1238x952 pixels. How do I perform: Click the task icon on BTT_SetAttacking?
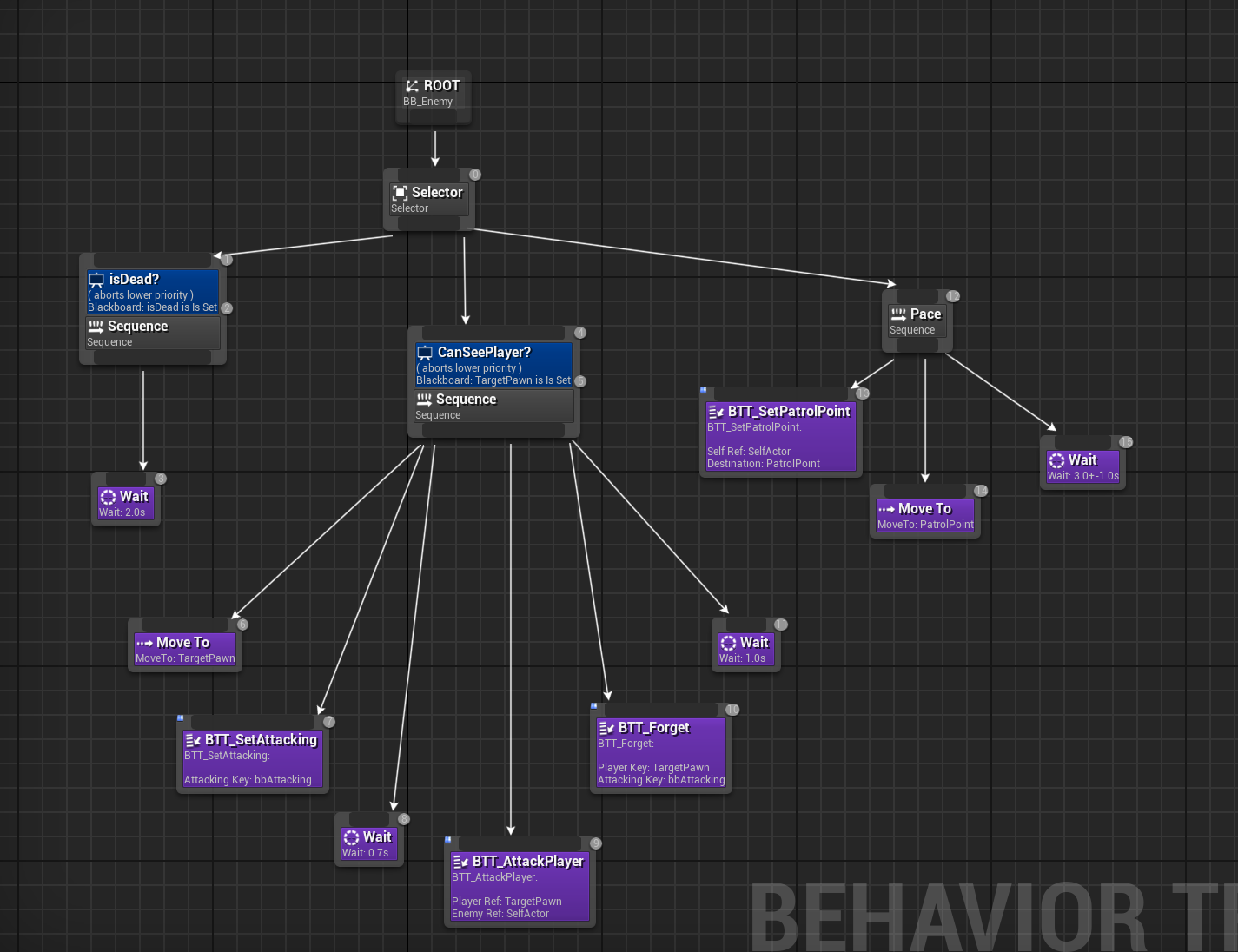click(x=193, y=740)
